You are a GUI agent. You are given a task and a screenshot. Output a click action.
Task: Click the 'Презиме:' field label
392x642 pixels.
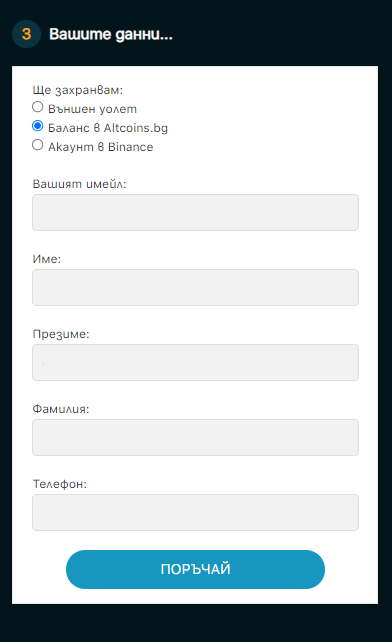[61, 334]
